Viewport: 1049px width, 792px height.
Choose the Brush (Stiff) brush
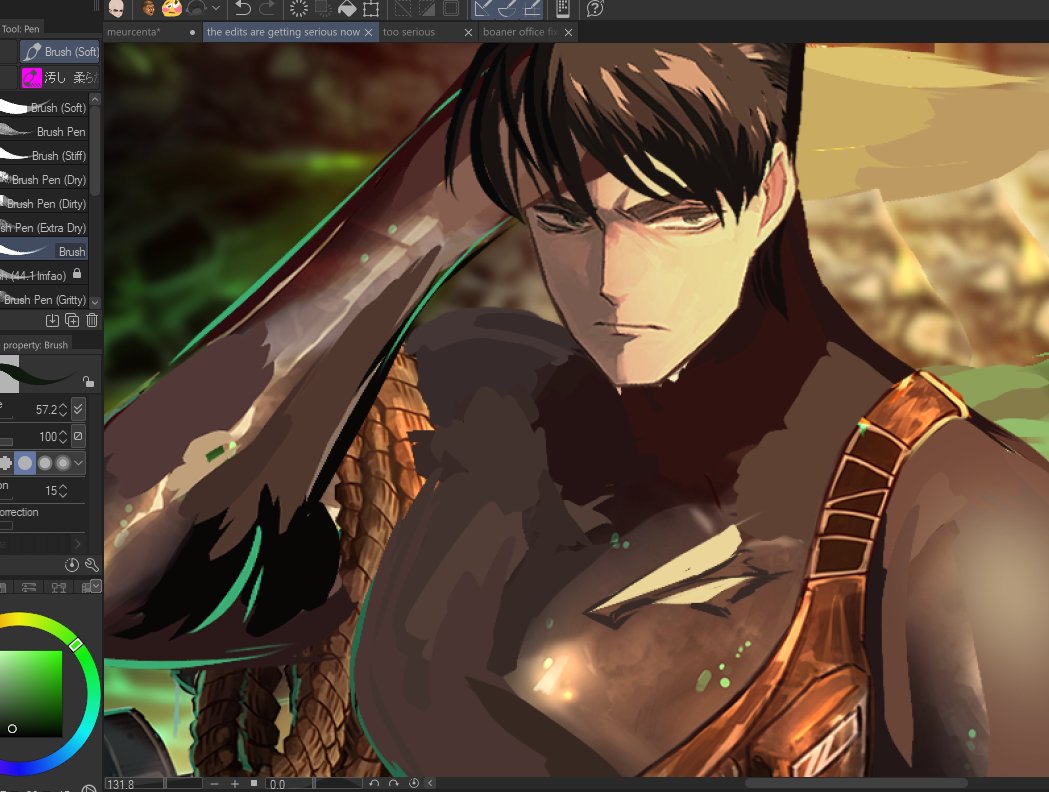click(x=43, y=155)
